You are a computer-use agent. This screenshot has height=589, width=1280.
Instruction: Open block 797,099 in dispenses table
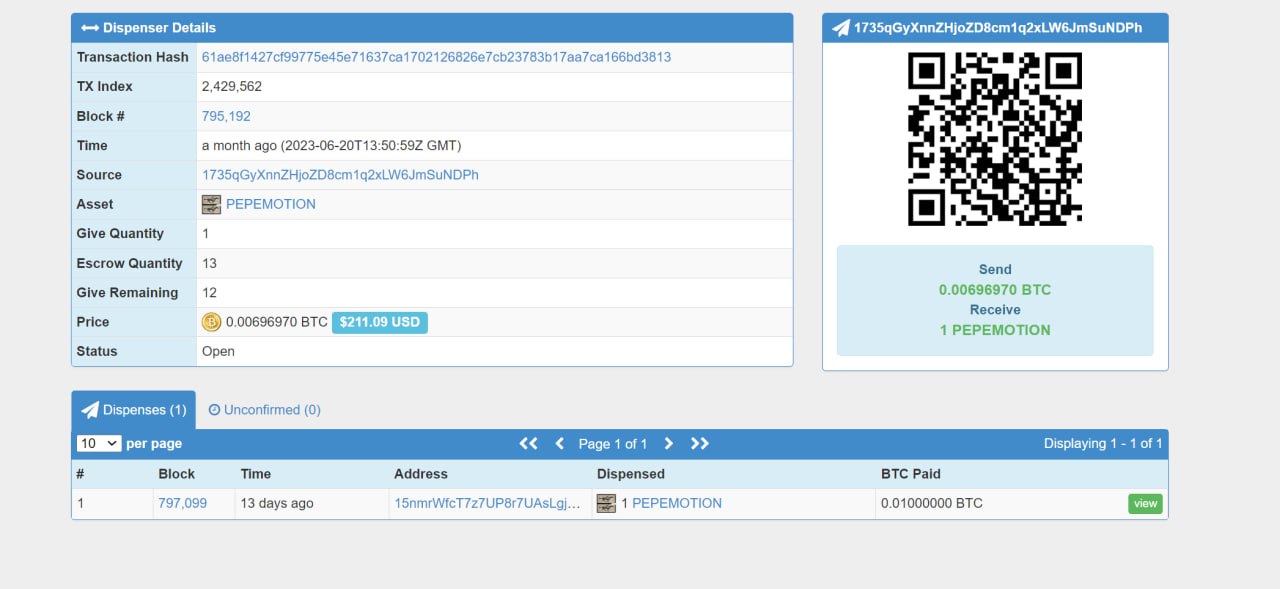[x=182, y=503]
